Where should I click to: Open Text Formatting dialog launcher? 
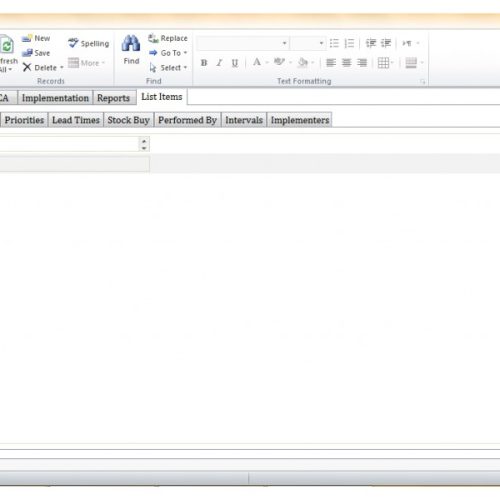coord(423,81)
